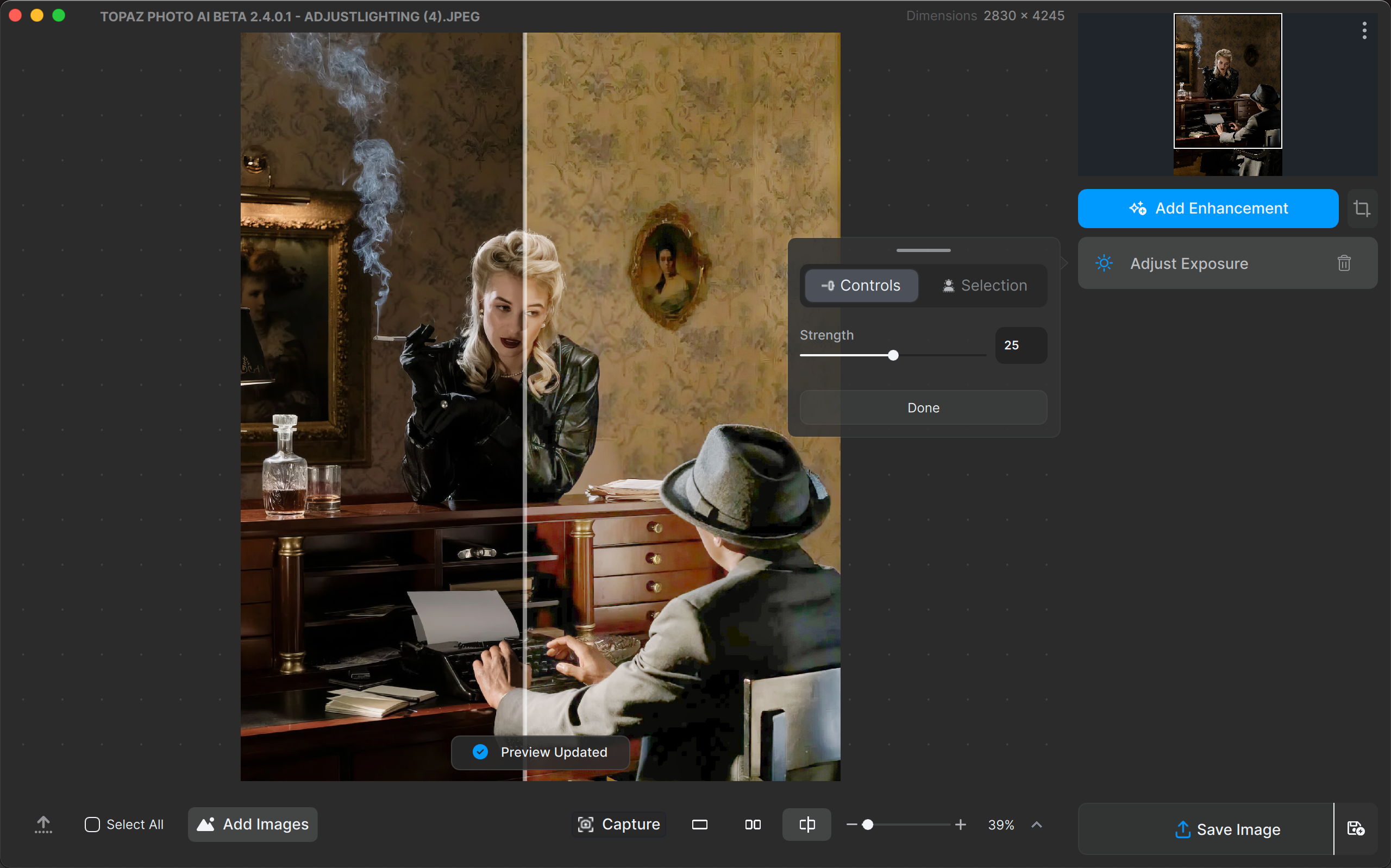
Task: Select the split slider view mode
Action: pos(806,825)
